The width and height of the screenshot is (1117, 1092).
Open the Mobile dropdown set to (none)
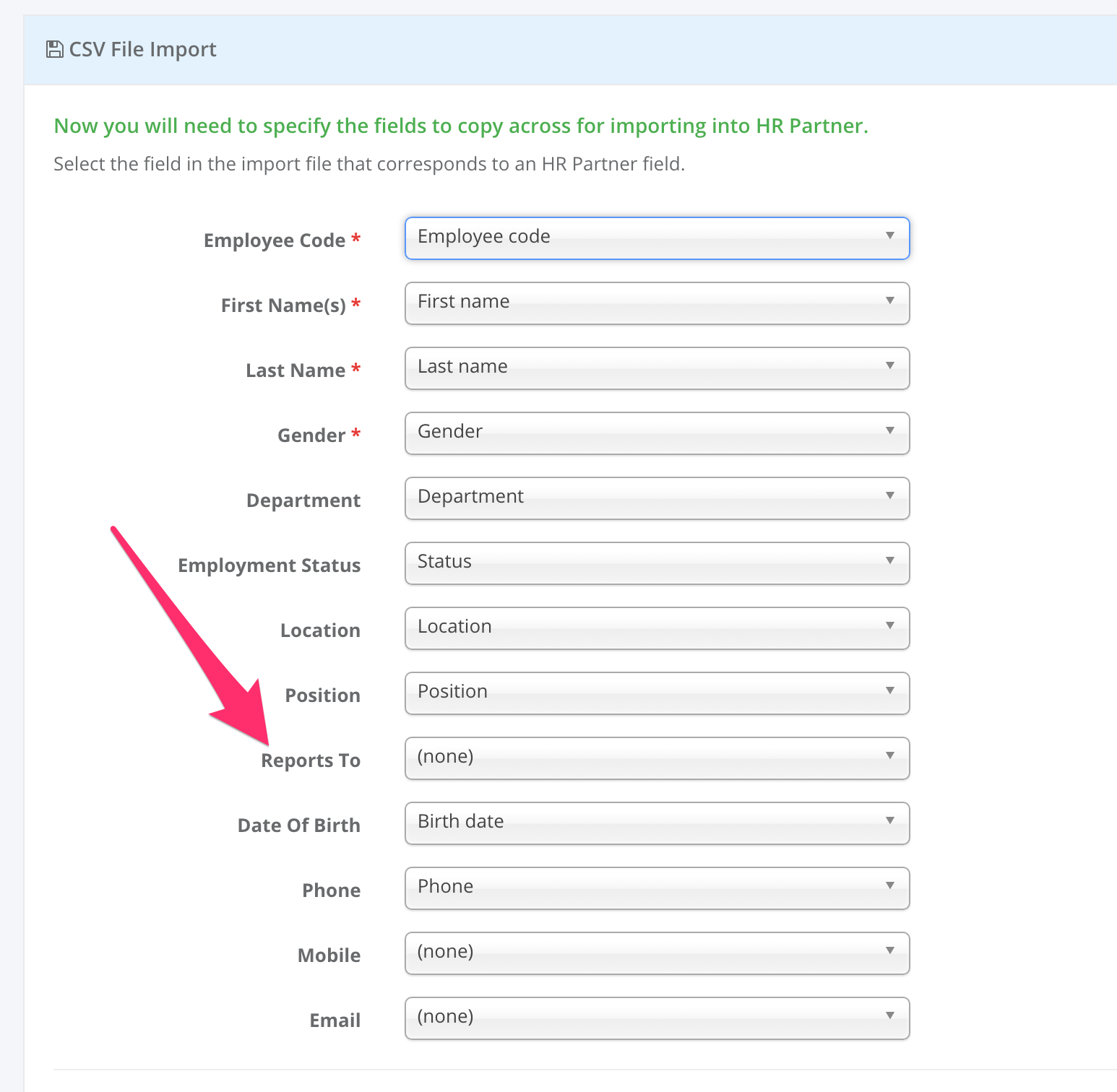pyautogui.click(x=657, y=953)
